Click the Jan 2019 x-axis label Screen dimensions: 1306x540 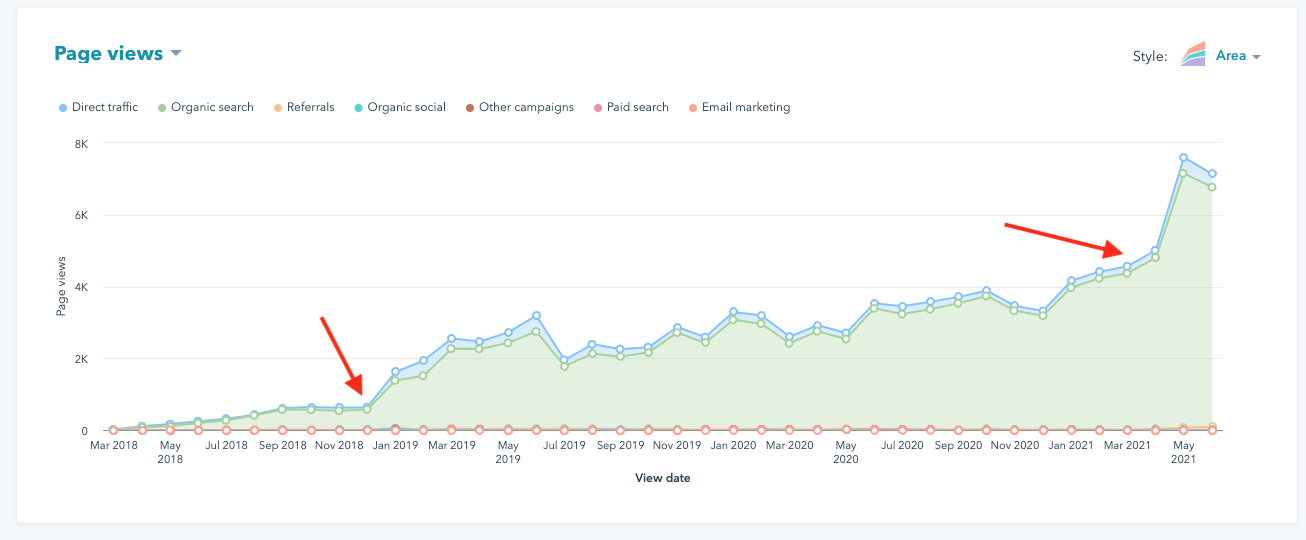point(395,445)
